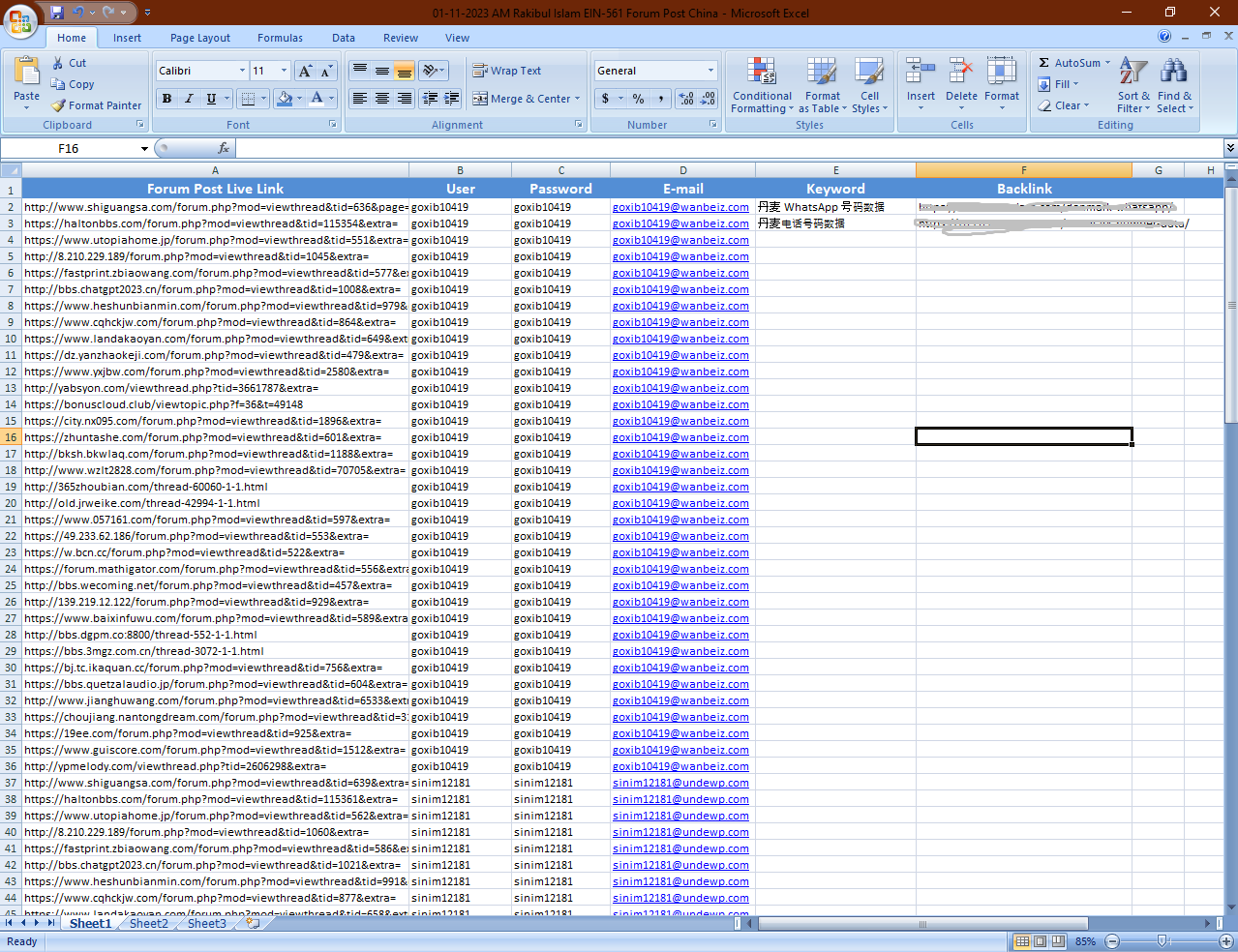This screenshot has width=1238, height=952.
Task: Undo the last action
Action: pos(78,13)
